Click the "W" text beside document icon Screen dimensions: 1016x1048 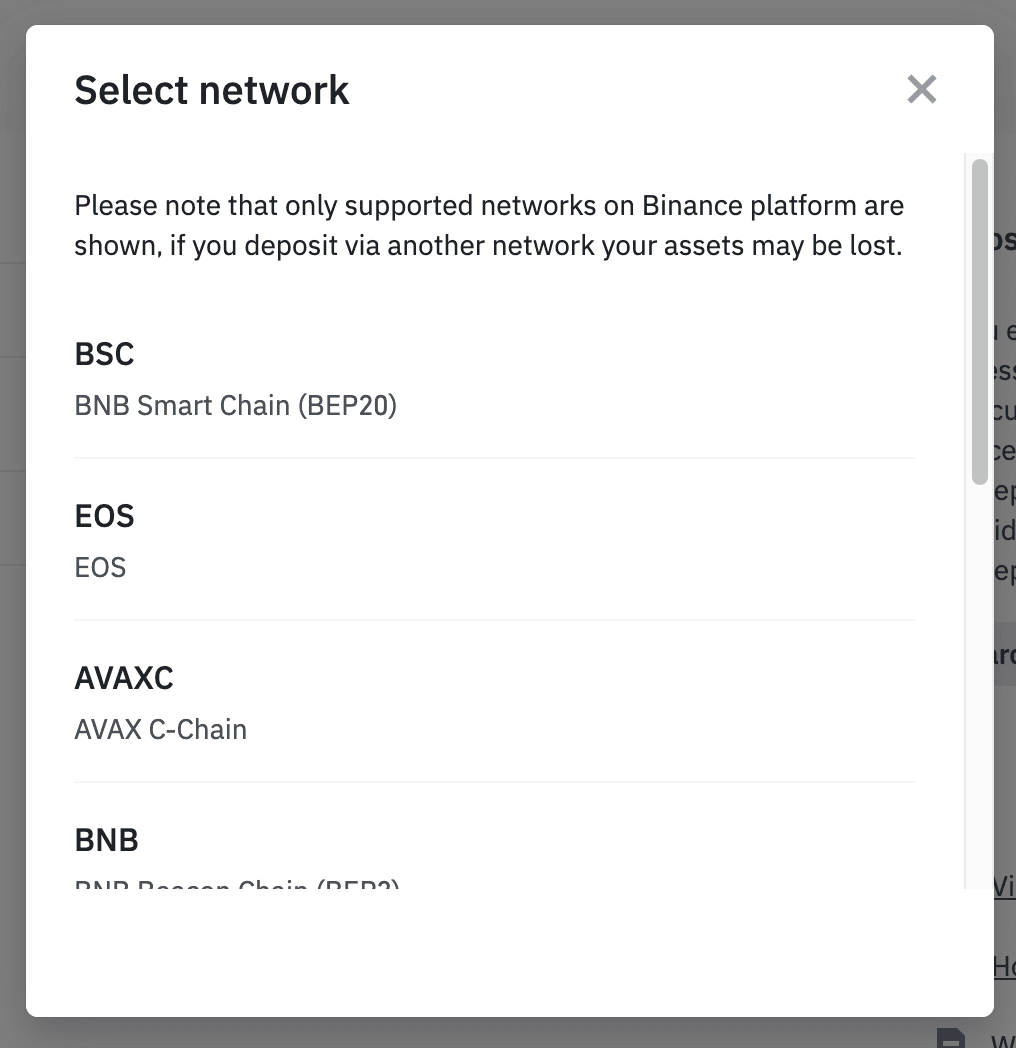coord(1002,1040)
